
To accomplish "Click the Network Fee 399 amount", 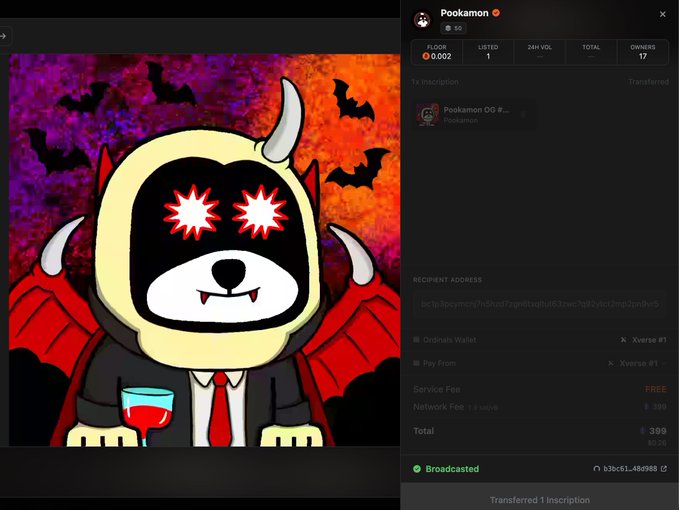I will point(656,407).
